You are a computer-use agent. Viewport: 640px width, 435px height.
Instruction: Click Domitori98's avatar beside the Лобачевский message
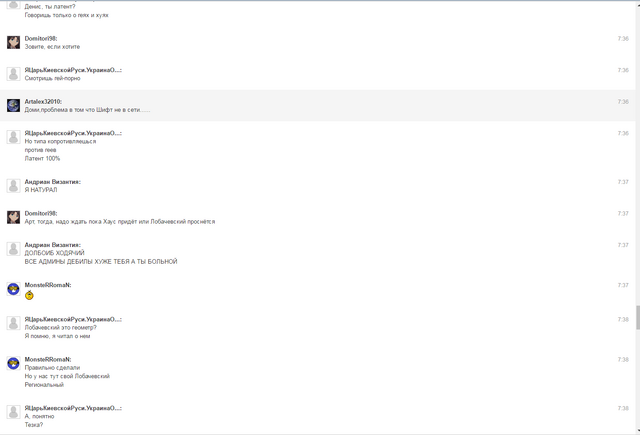tap(13, 217)
